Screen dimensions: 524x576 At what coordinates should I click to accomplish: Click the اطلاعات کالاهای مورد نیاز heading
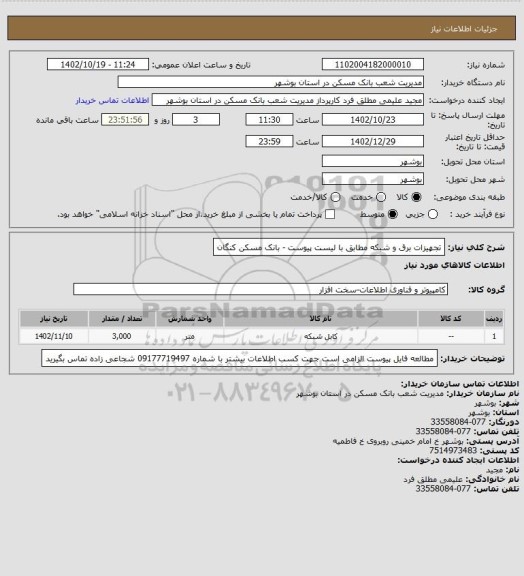coord(455,265)
